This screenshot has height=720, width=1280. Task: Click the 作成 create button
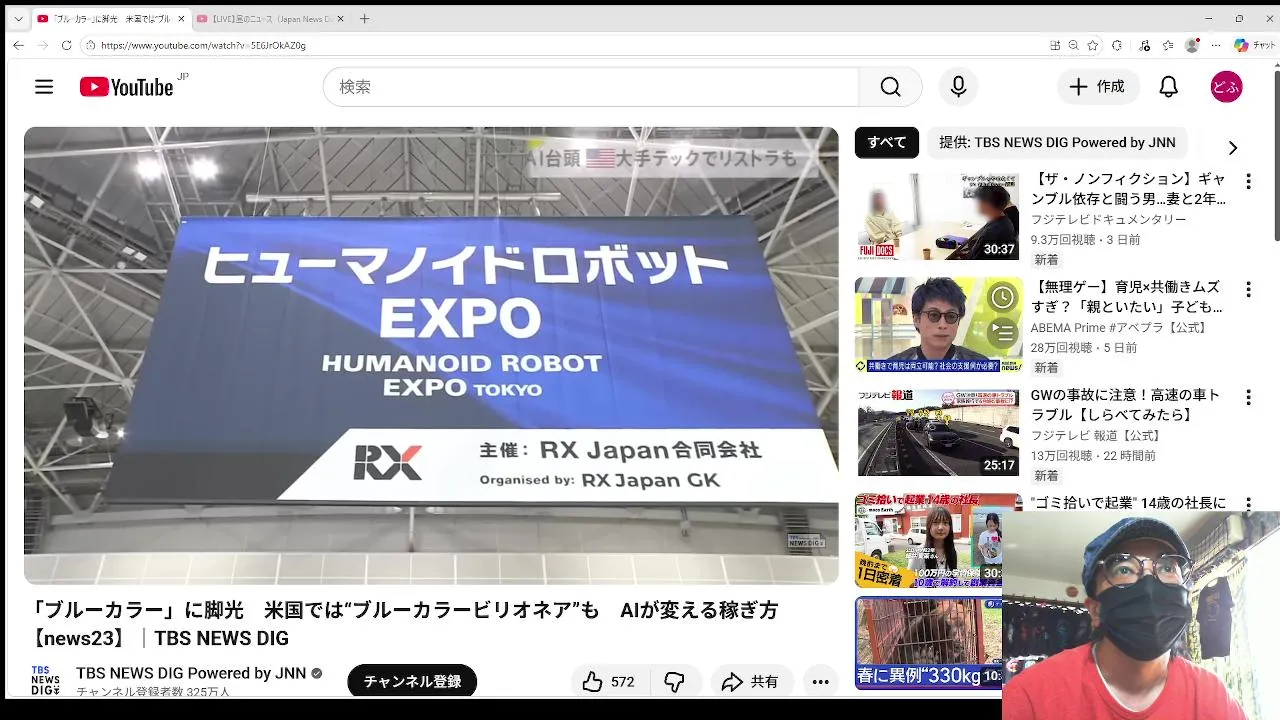click(x=1098, y=87)
